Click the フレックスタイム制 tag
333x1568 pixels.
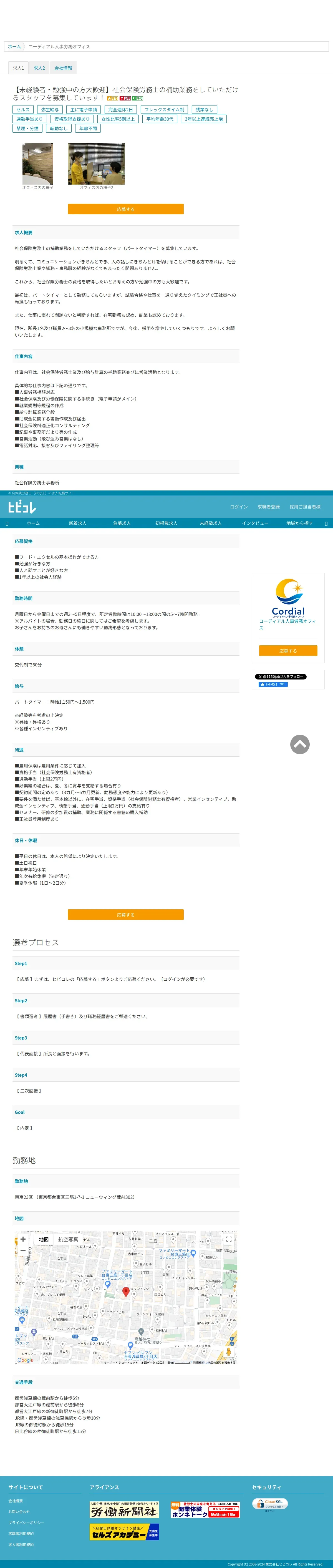pos(164,110)
